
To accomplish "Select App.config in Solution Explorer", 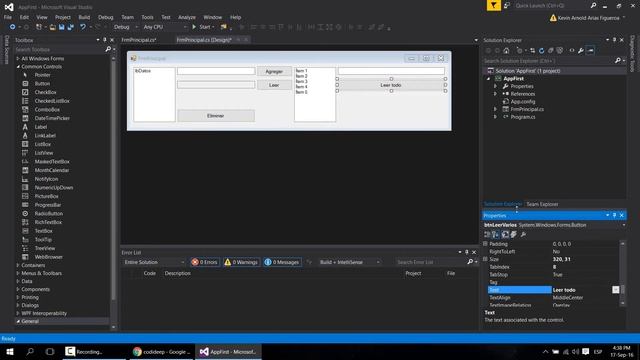I will 522,102.
